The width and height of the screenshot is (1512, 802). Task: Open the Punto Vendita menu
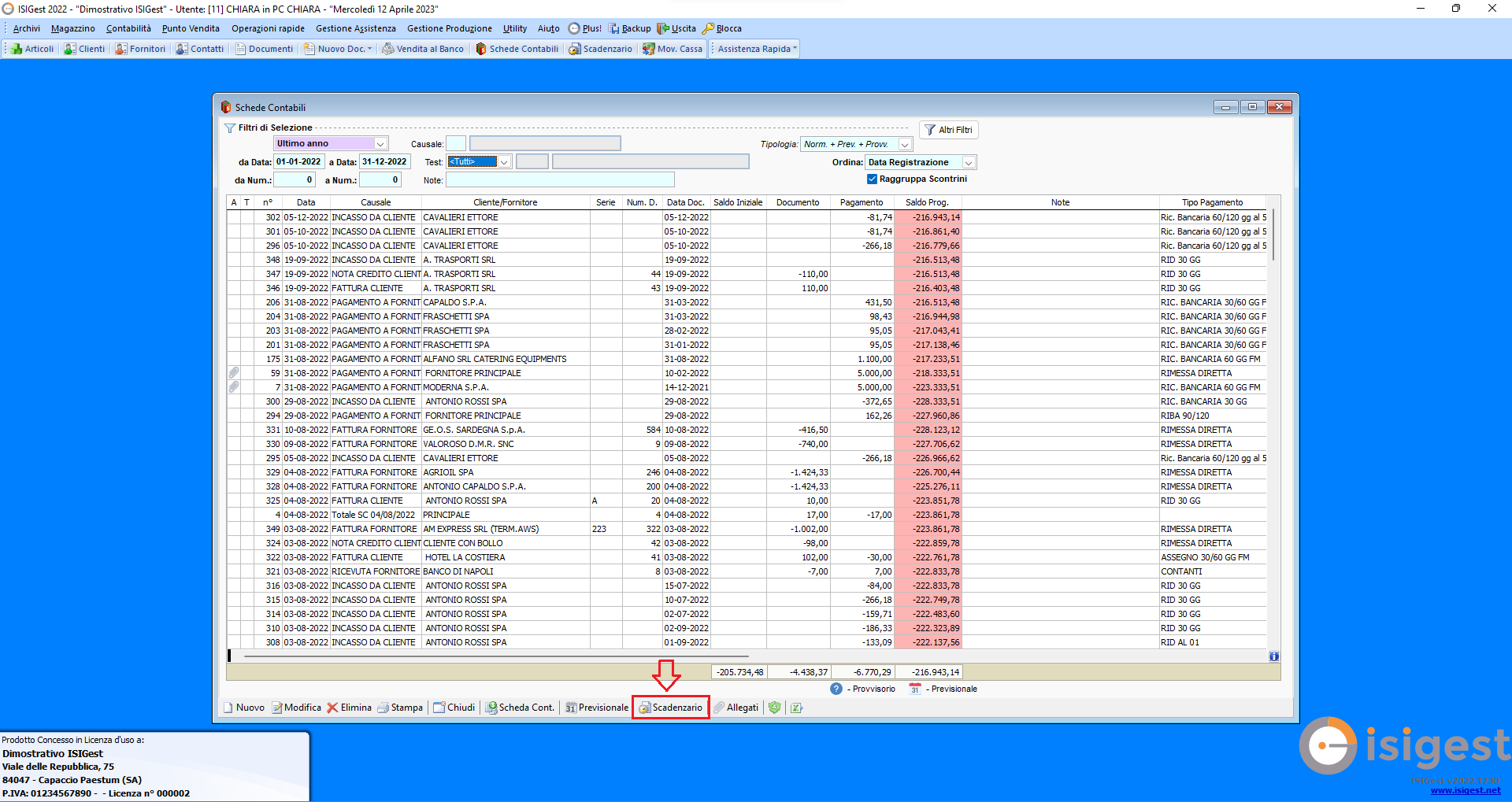pos(191,28)
